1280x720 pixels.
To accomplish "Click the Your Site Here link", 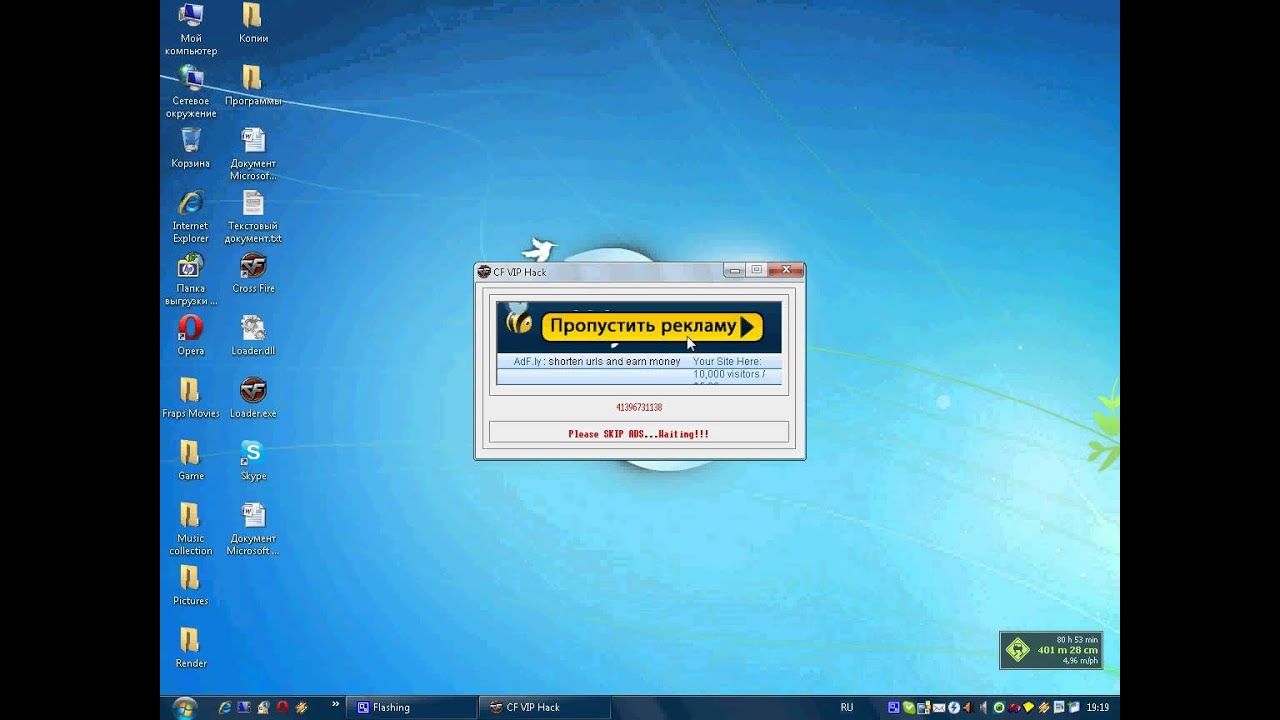I will click(727, 362).
